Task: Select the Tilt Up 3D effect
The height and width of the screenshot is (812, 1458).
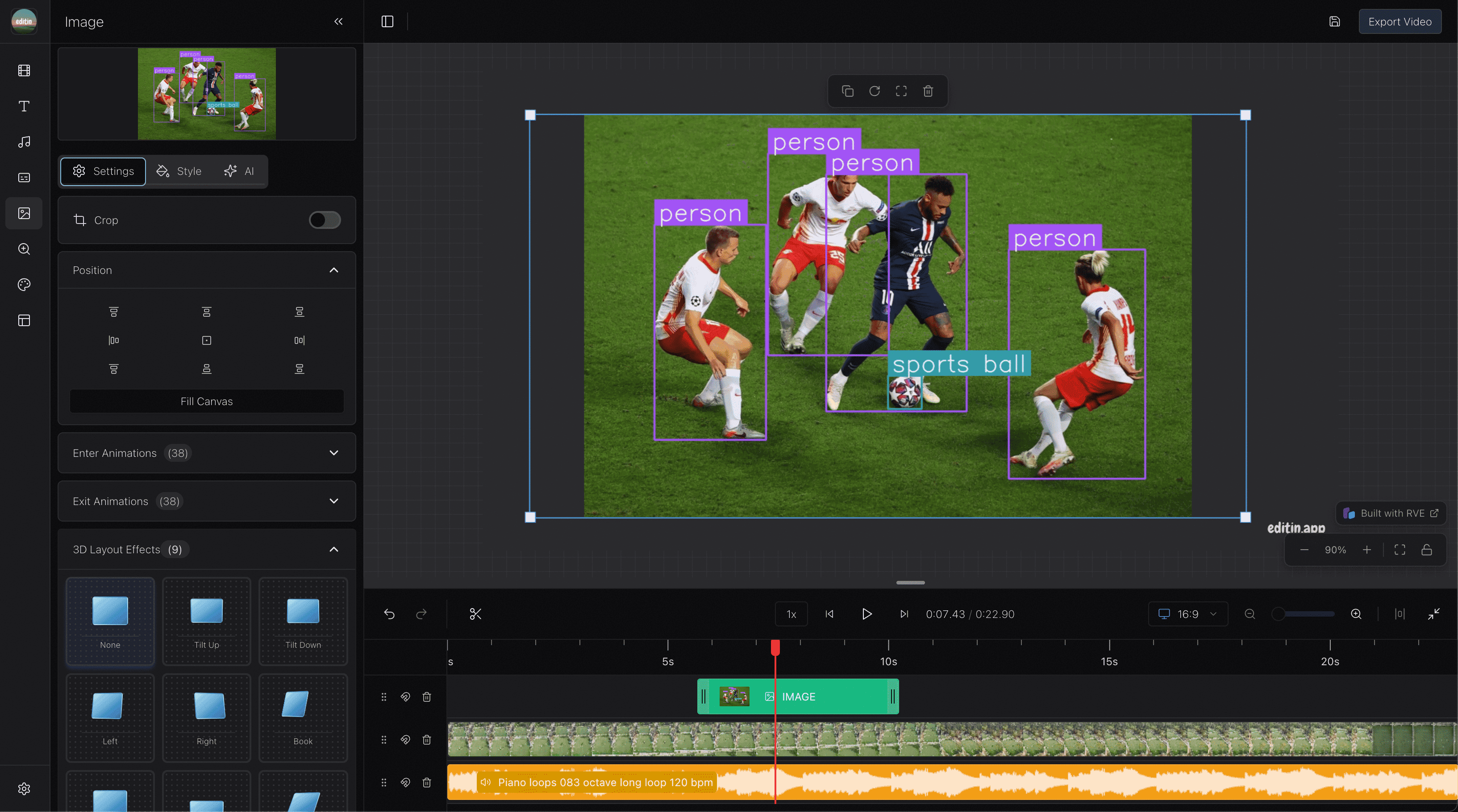Action: pos(207,621)
